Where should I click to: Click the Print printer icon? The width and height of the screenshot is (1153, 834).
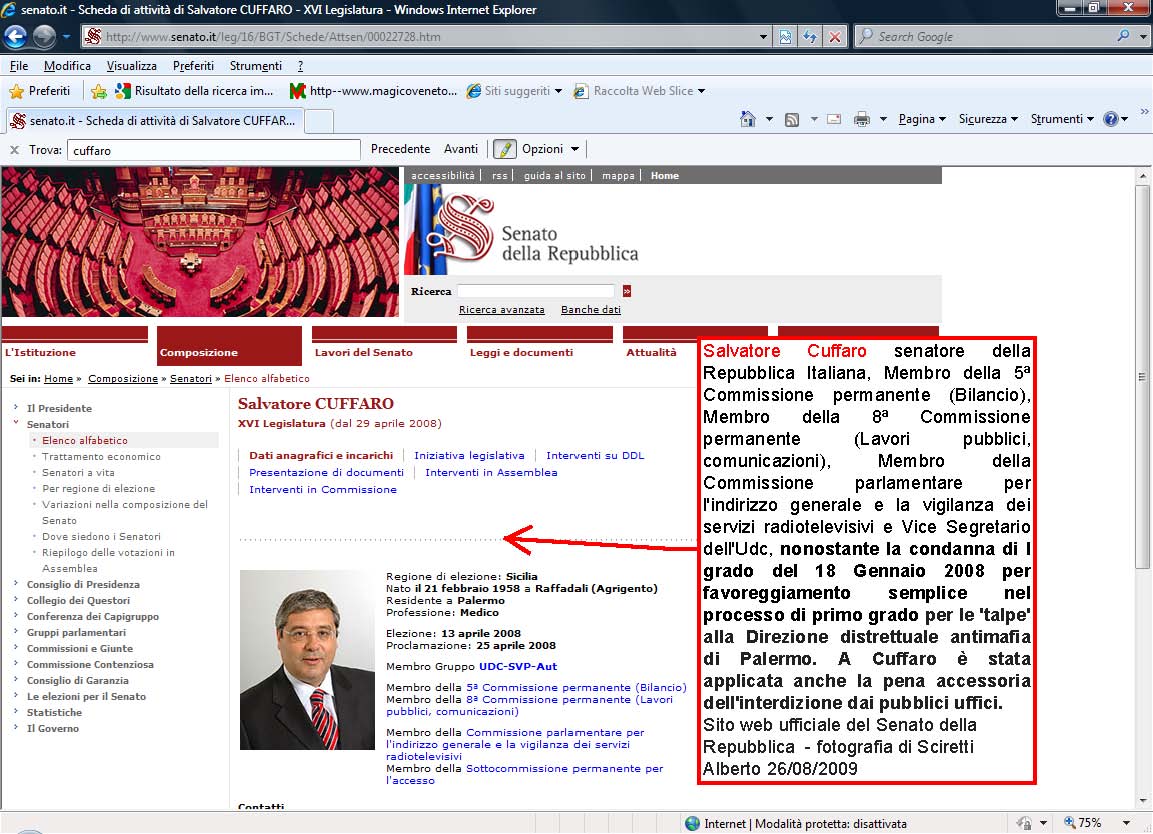[x=862, y=119]
